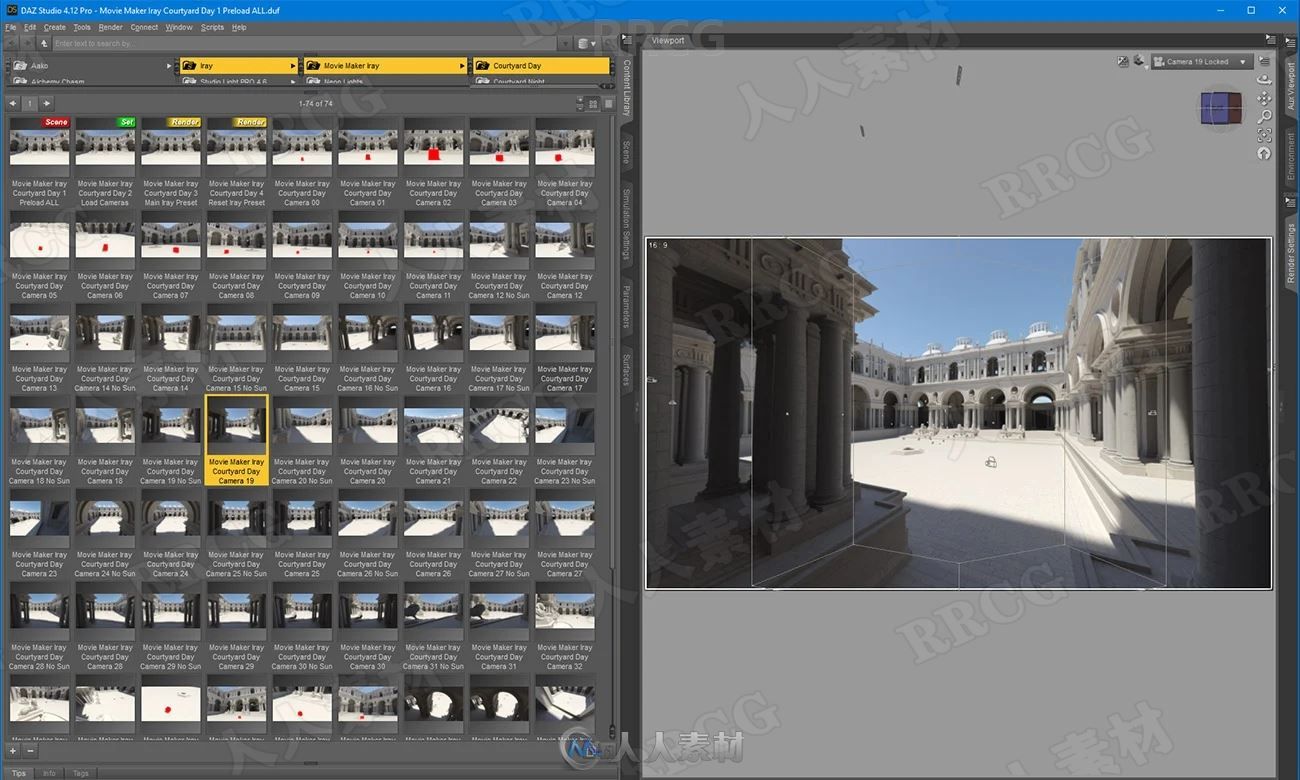
Task: Switch to thumbnail grid view icon
Action: (x=593, y=103)
